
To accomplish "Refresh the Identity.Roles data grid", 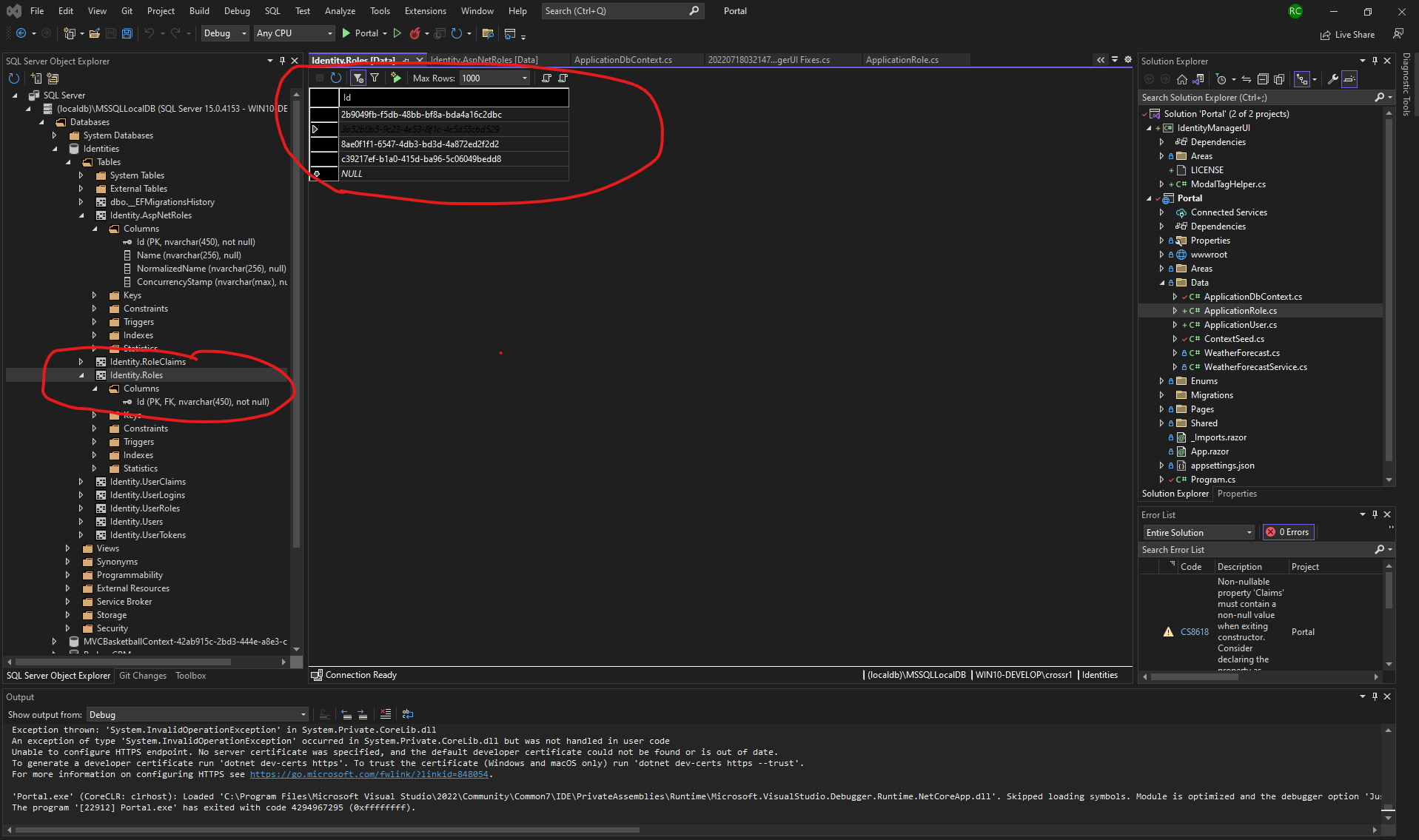I will click(336, 78).
